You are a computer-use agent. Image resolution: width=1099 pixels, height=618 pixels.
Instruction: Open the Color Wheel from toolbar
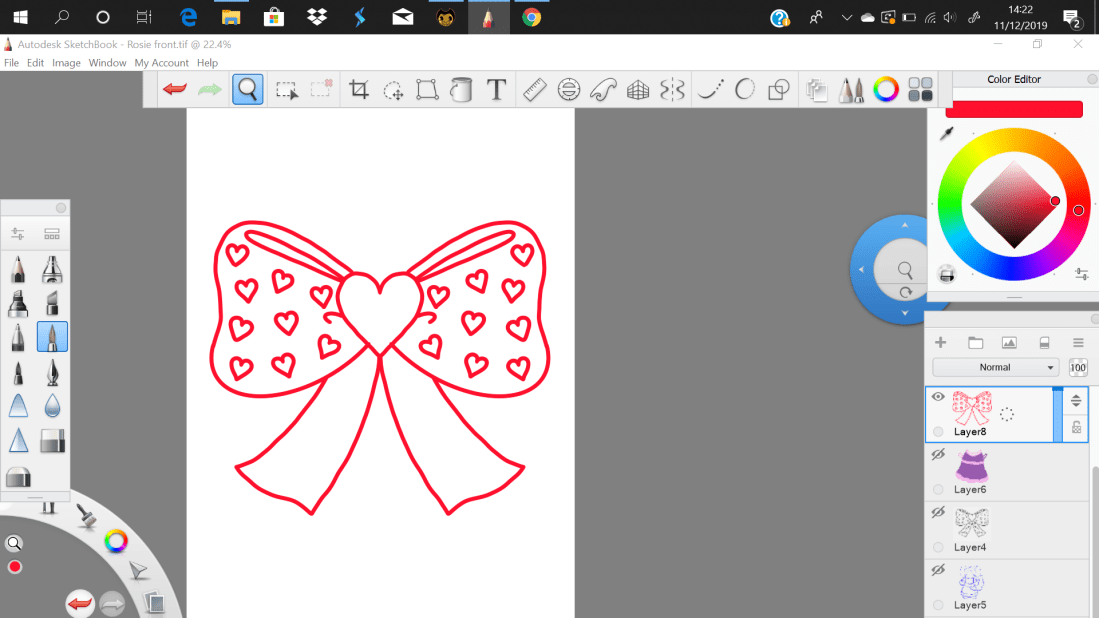[x=886, y=90]
